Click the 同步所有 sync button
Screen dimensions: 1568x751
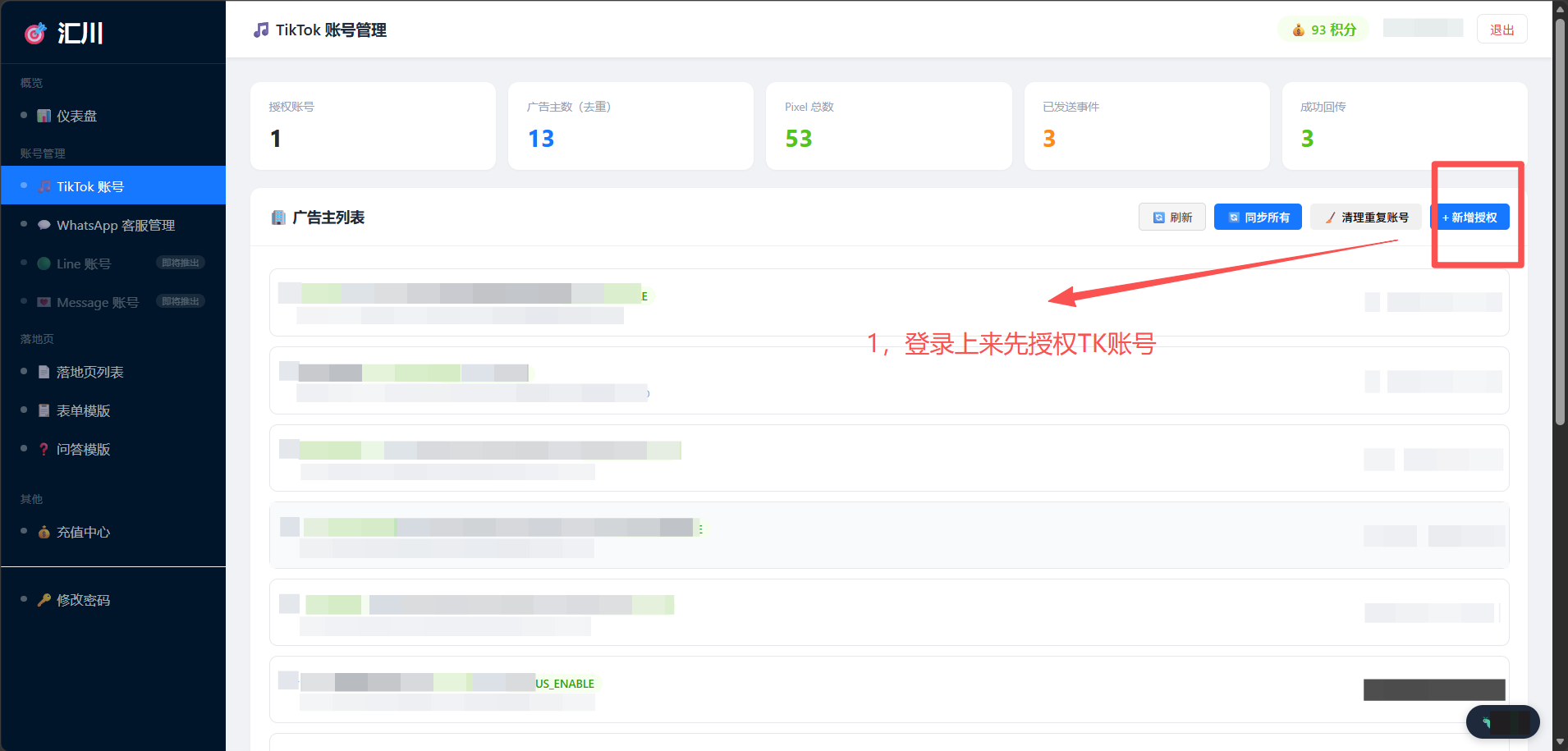1258,218
